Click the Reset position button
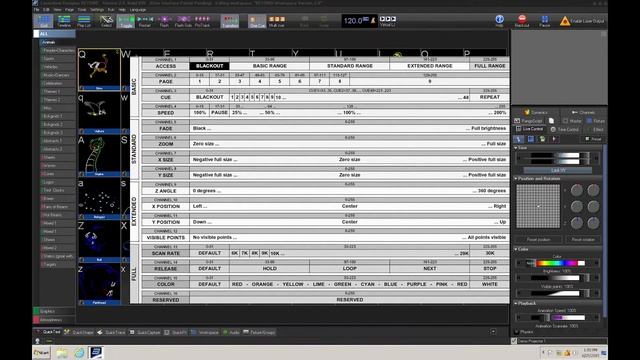This screenshot has height=360, width=640. (538, 240)
